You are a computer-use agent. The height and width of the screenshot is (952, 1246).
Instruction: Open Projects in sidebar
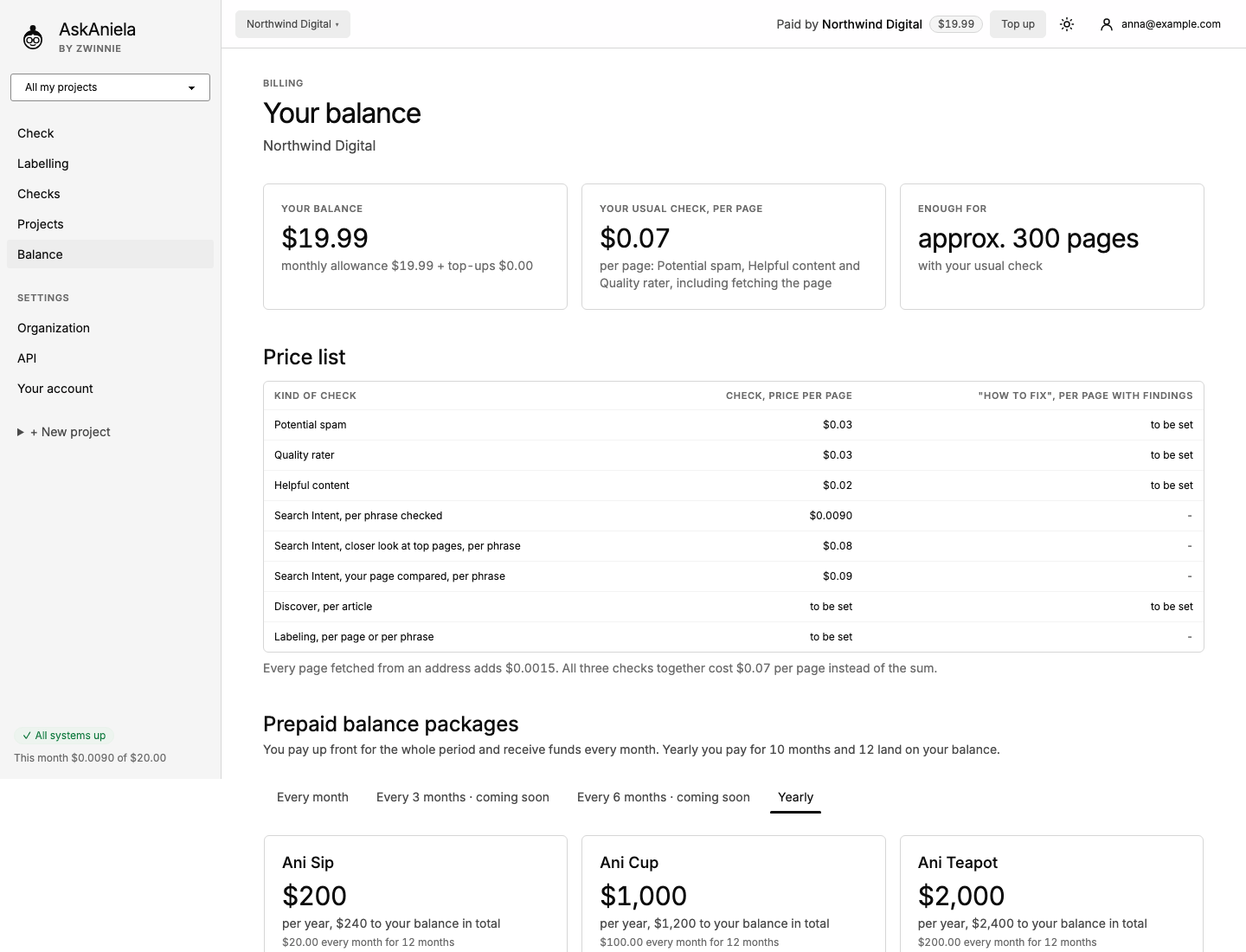click(x=110, y=224)
